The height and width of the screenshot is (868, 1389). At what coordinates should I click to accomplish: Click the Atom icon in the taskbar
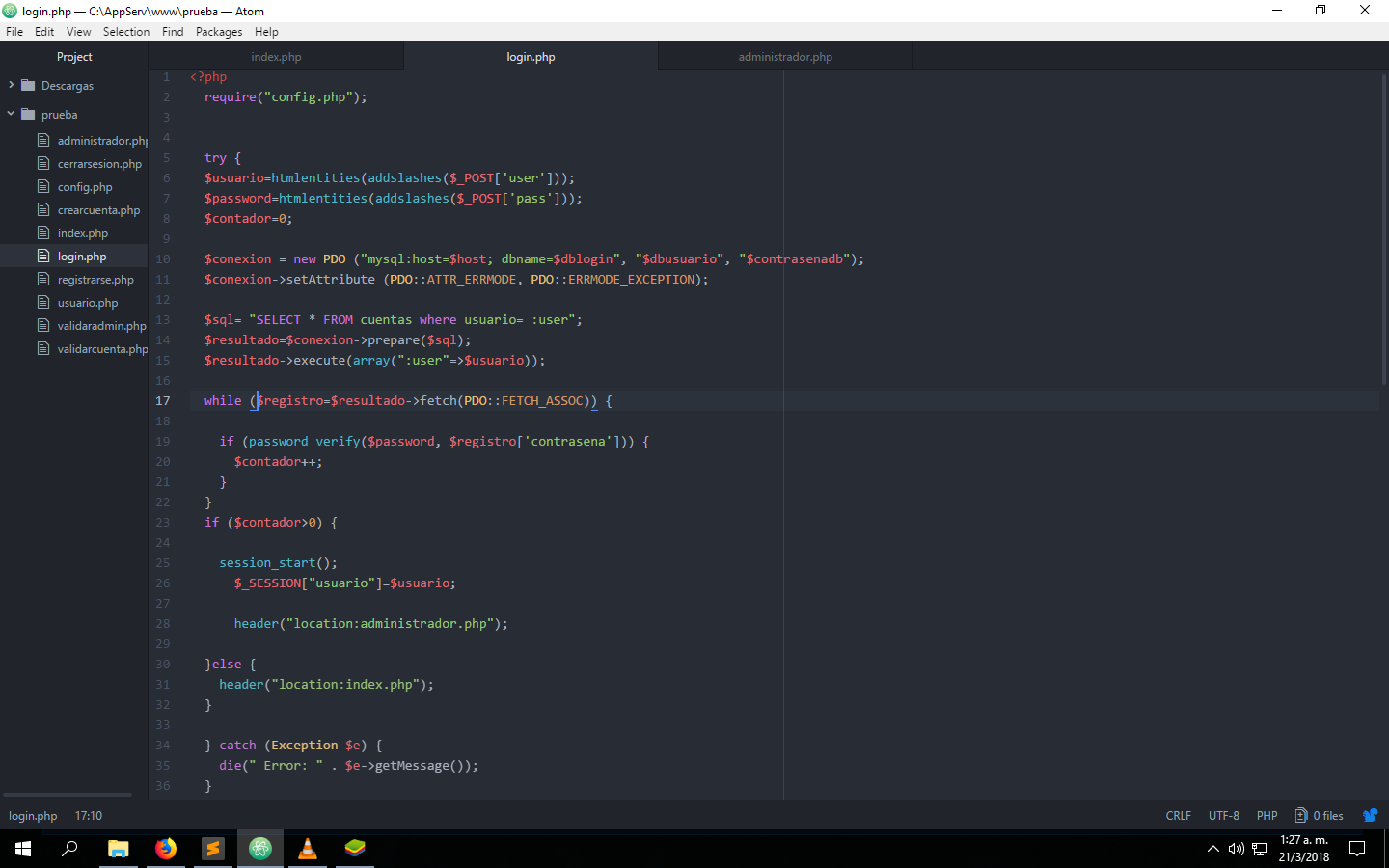(260, 849)
